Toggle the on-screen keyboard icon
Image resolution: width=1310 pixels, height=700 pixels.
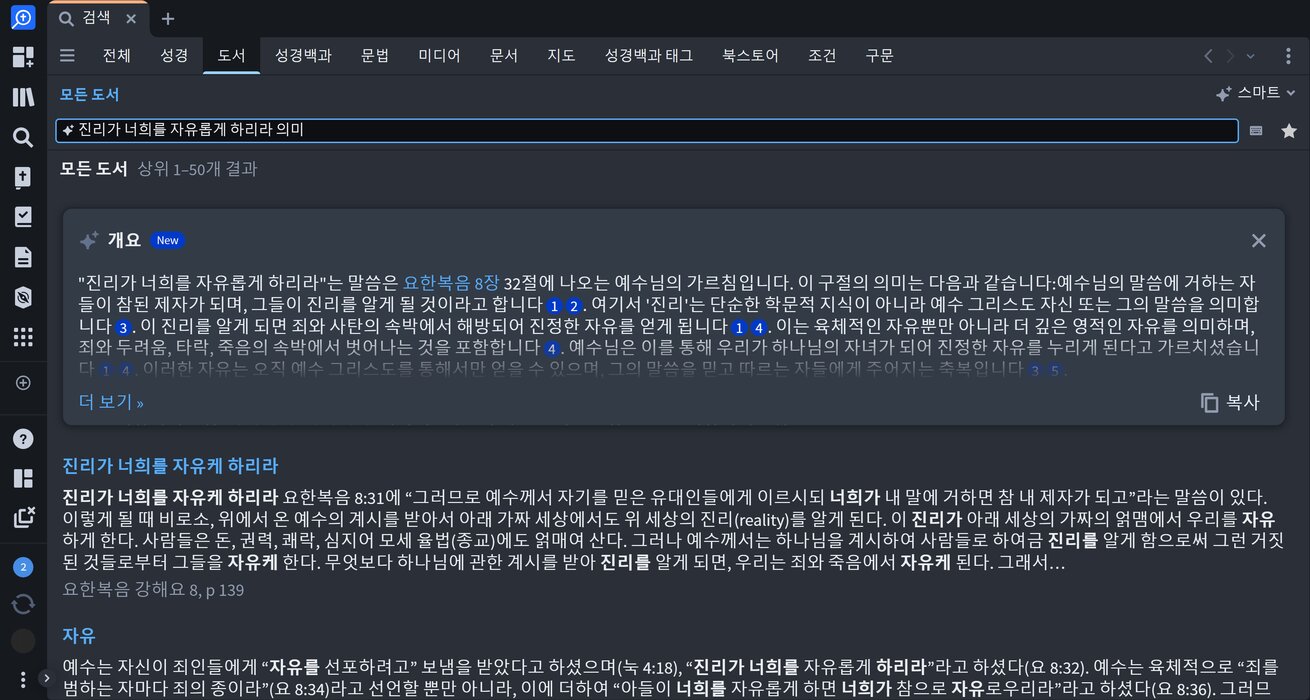1256,131
